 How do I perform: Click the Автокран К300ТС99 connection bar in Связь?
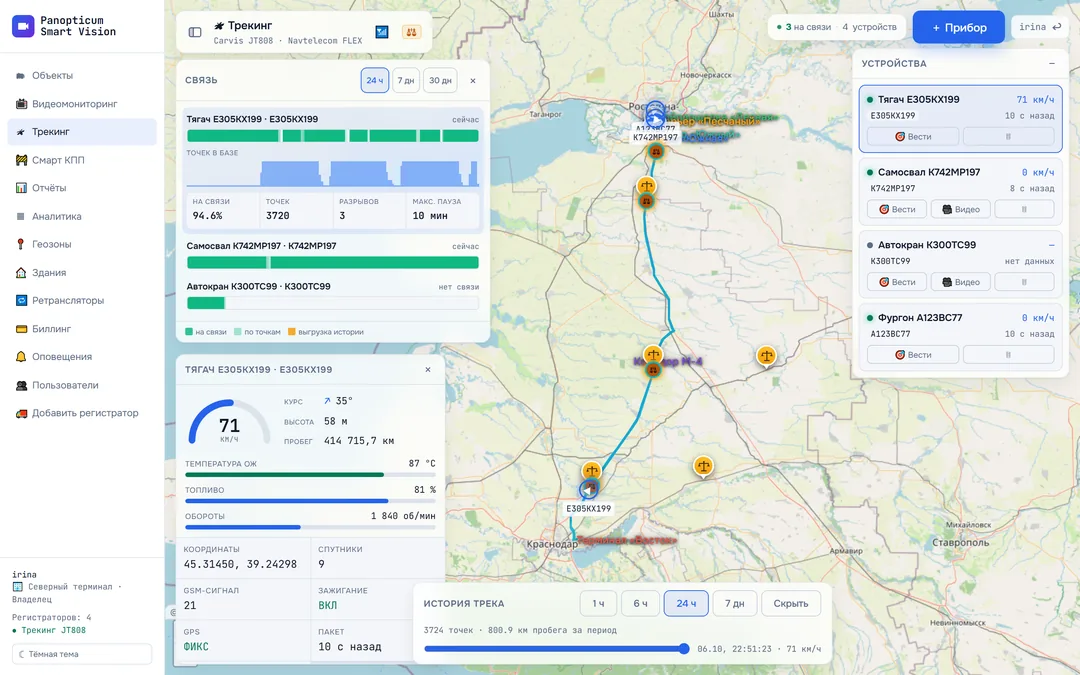coord(333,303)
